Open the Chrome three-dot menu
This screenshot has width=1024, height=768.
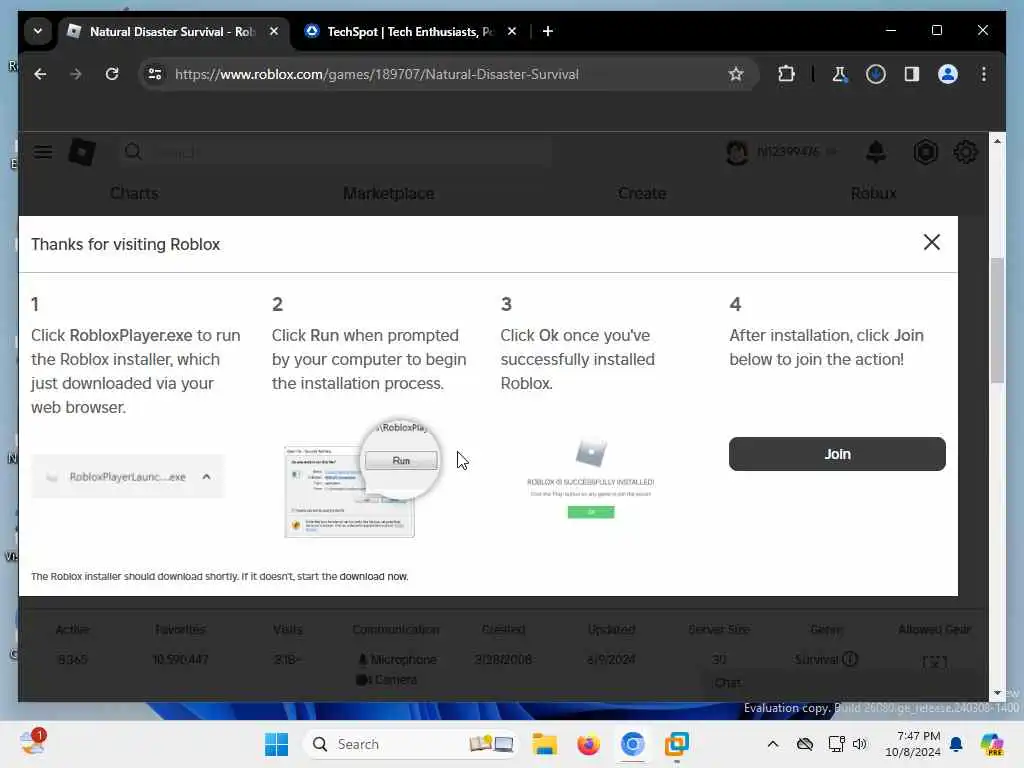984,74
